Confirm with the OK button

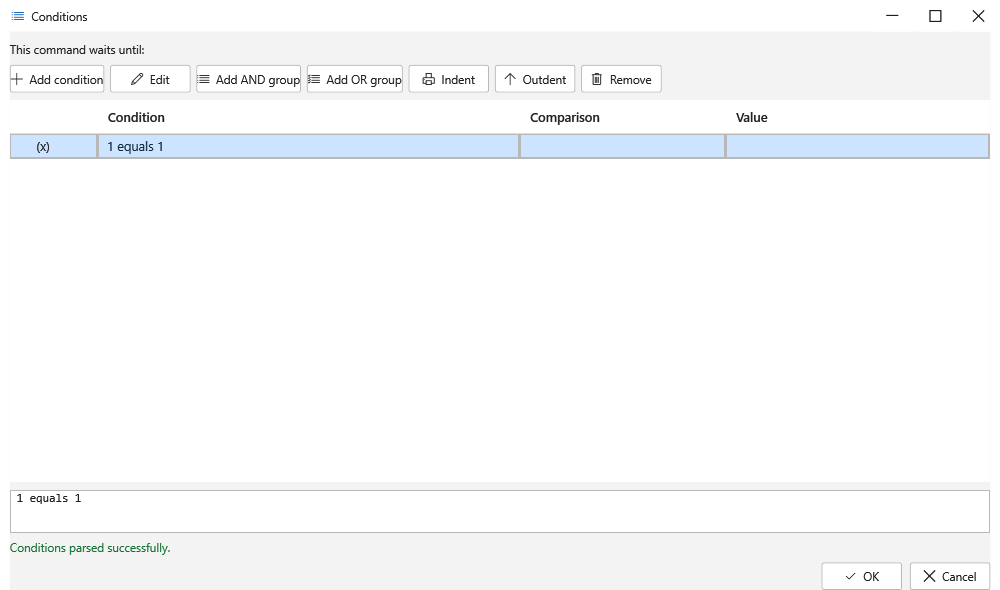(861, 576)
